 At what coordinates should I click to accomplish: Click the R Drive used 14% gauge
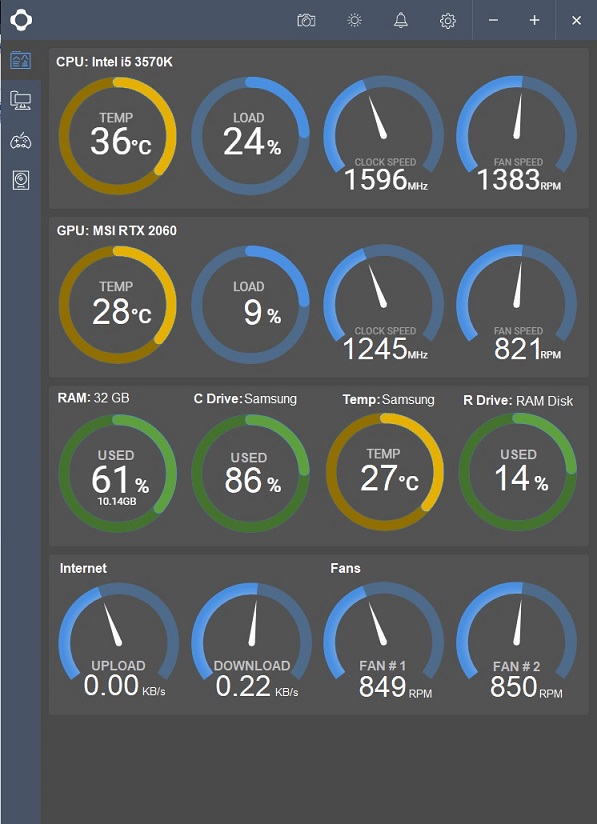[518, 472]
